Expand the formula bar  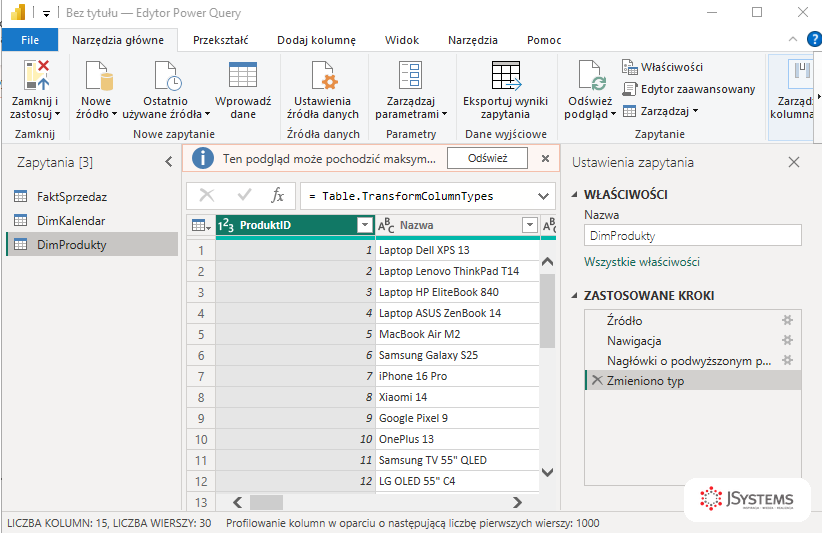pos(544,197)
